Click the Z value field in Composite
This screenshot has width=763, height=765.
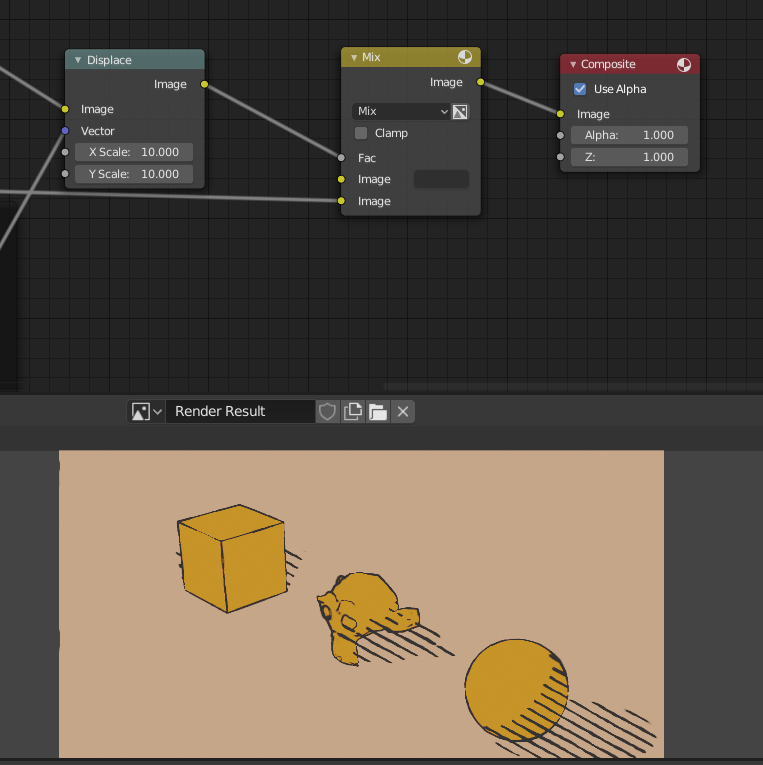629,157
